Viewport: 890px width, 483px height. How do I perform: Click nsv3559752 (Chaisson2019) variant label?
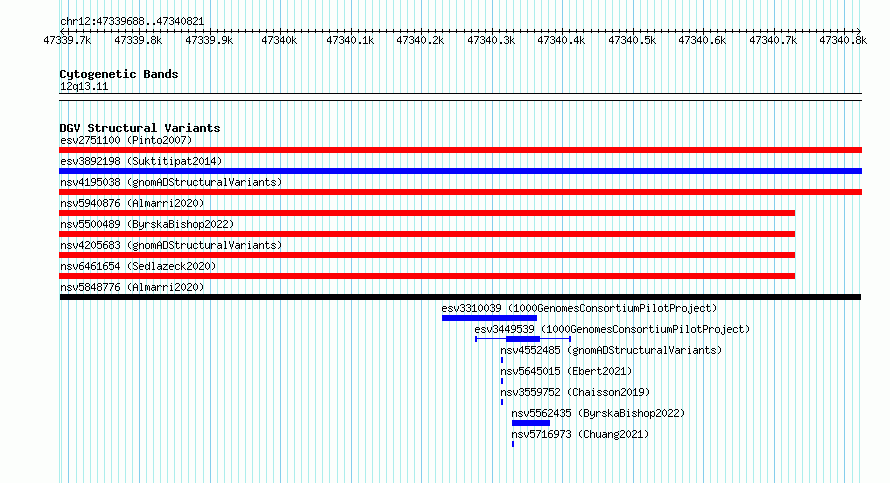(x=575, y=392)
